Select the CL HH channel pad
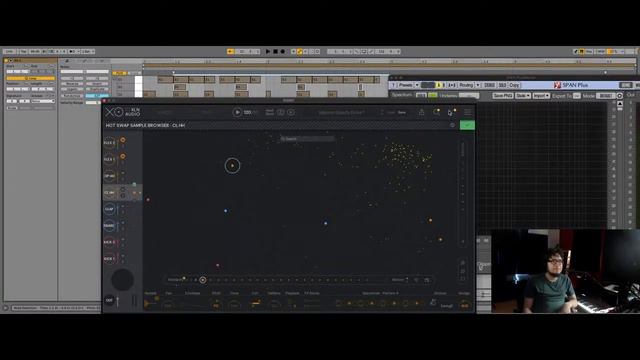640x360 pixels. coord(109,193)
